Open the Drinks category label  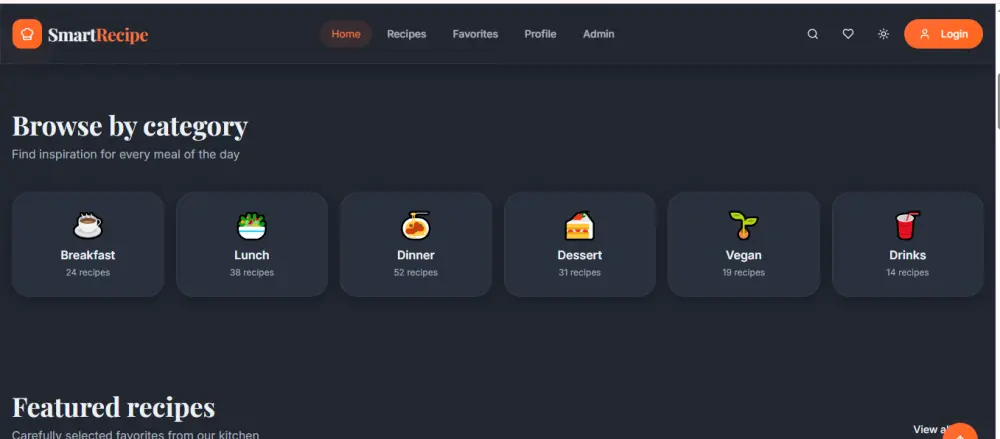[x=908, y=255]
